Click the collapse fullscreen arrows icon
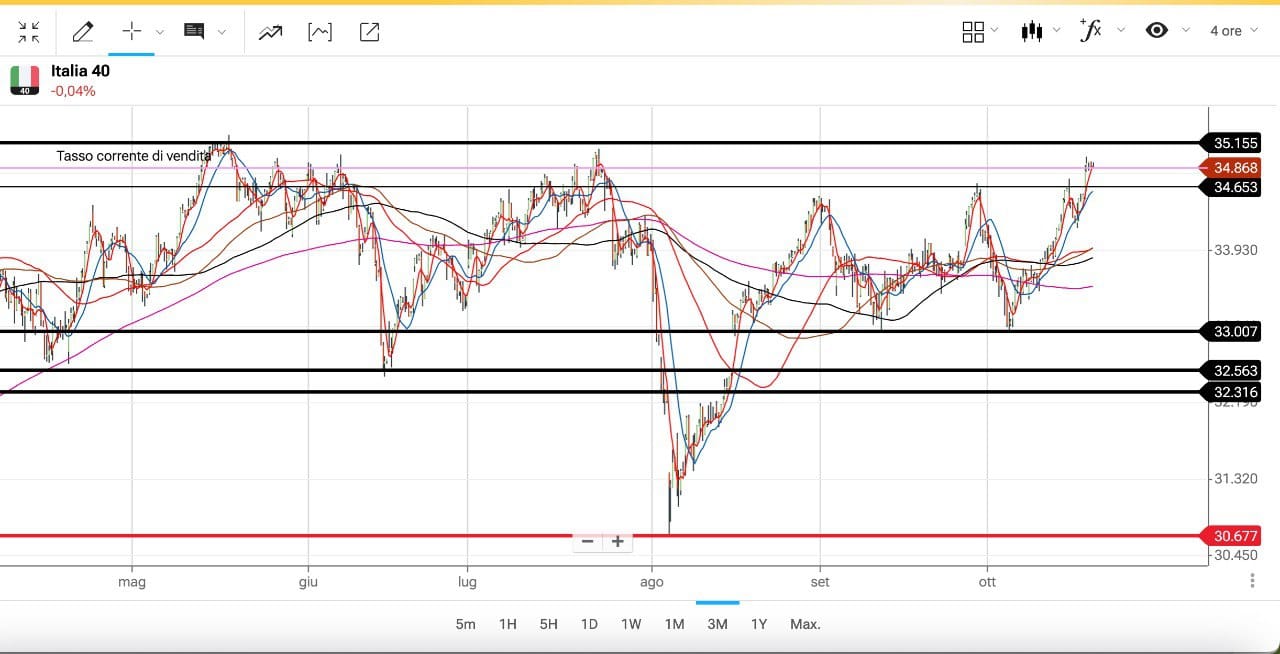Viewport: 1280px width, 654px height. click(29, 32)
